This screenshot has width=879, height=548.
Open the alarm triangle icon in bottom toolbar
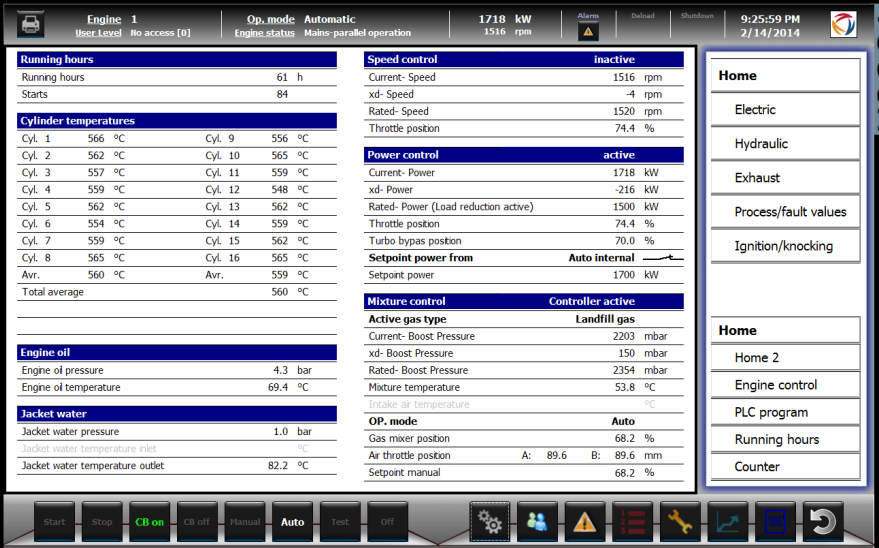[x=585, y=522]
